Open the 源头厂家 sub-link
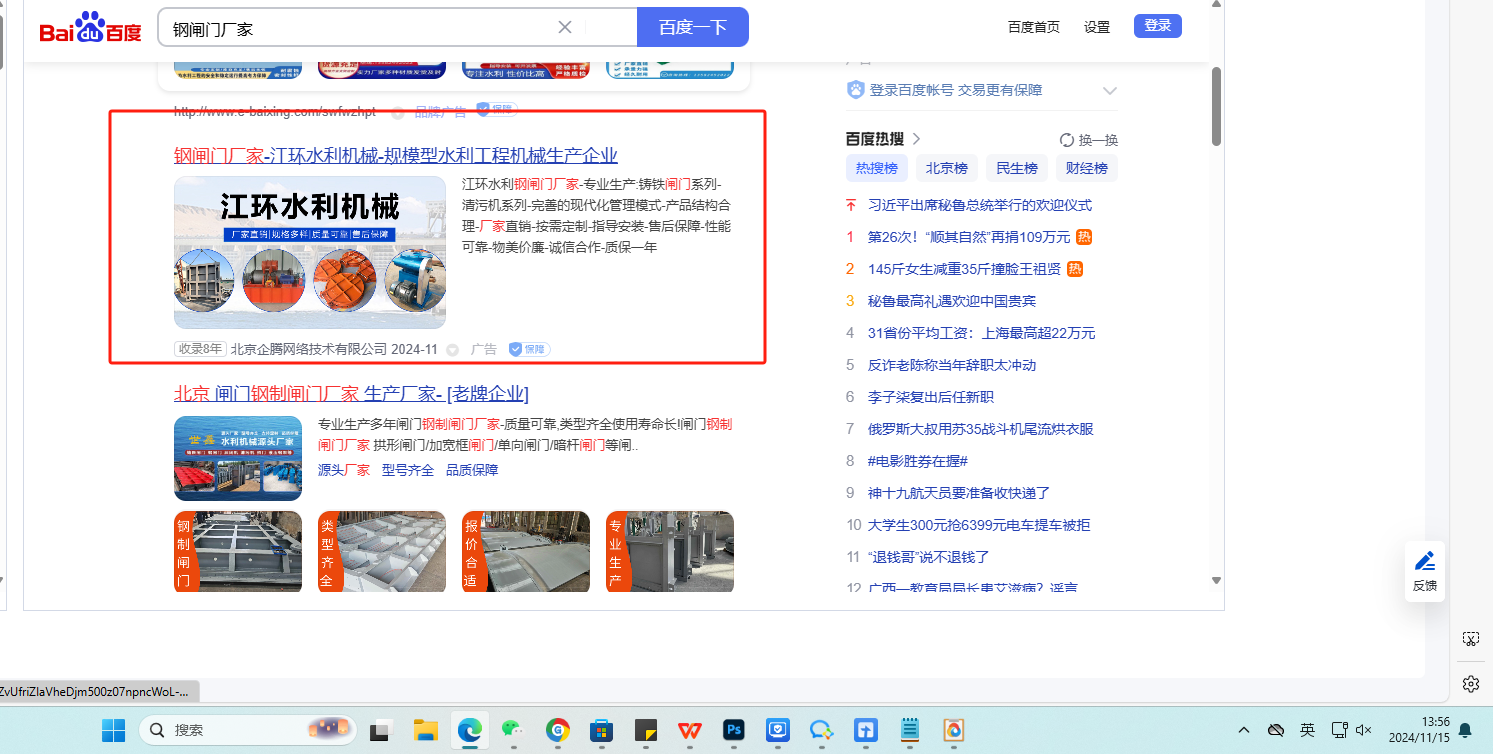This screenshot has width=1493, height=754. point(344,470)
